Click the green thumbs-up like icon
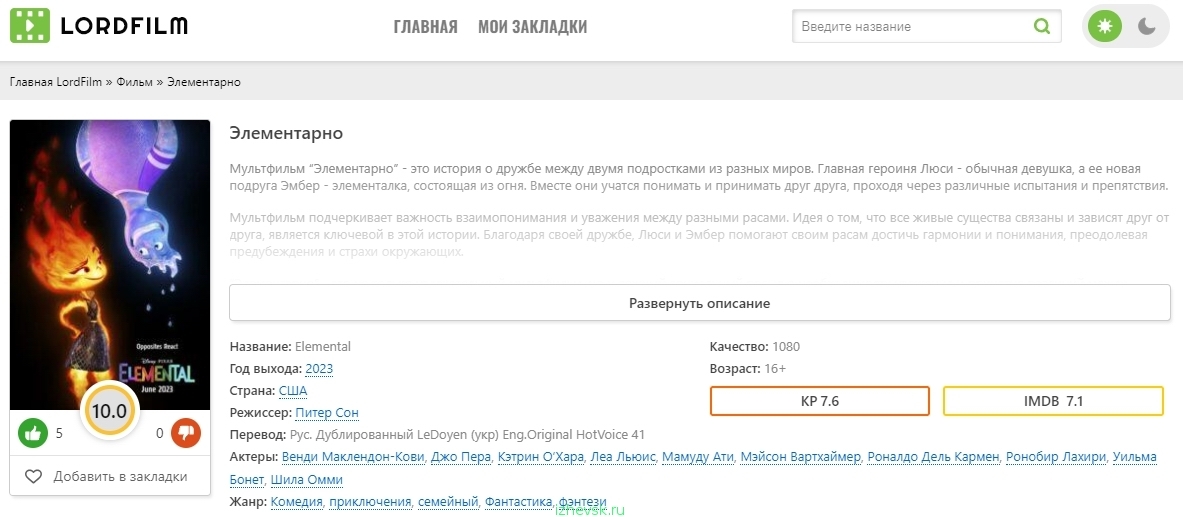This screenshot has width=1183, height=517. point(32,433)
